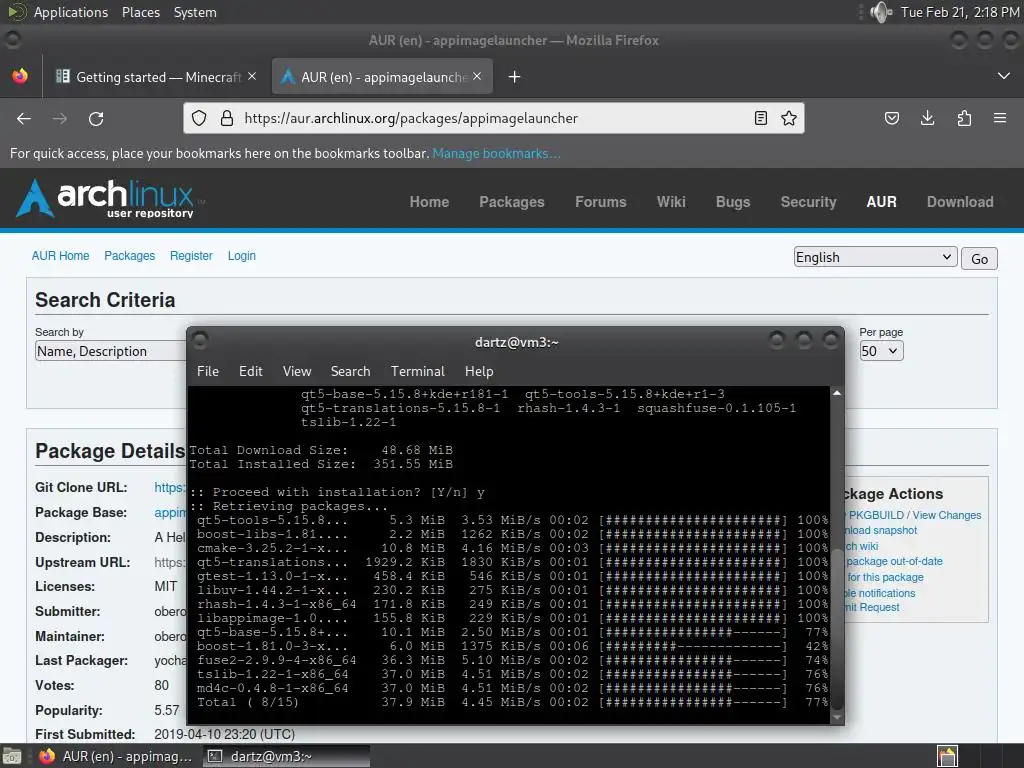Image resolution: width=1024 pixels, height=768 pixels.
Task: Open the Firefox hamburger menu
Action: tap(1000, 118)
